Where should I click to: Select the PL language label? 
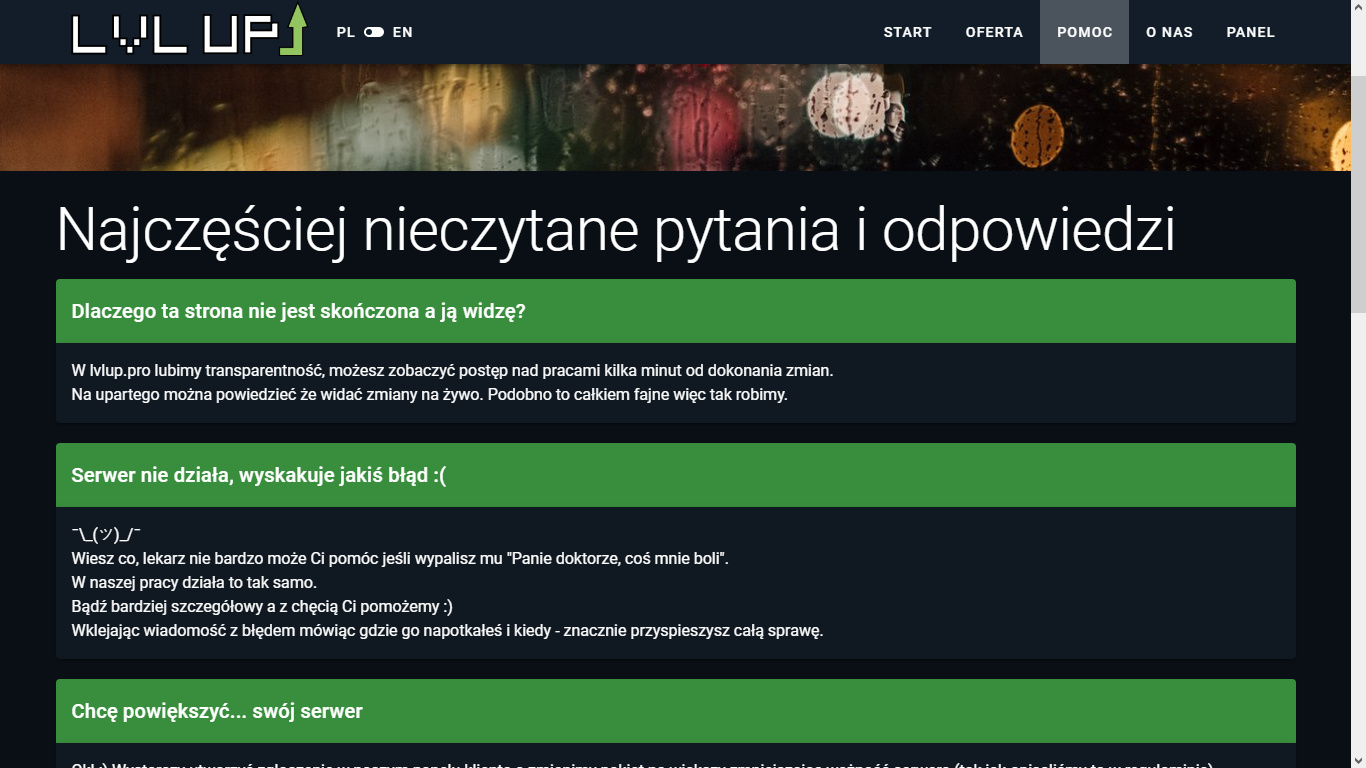(345, 32)
